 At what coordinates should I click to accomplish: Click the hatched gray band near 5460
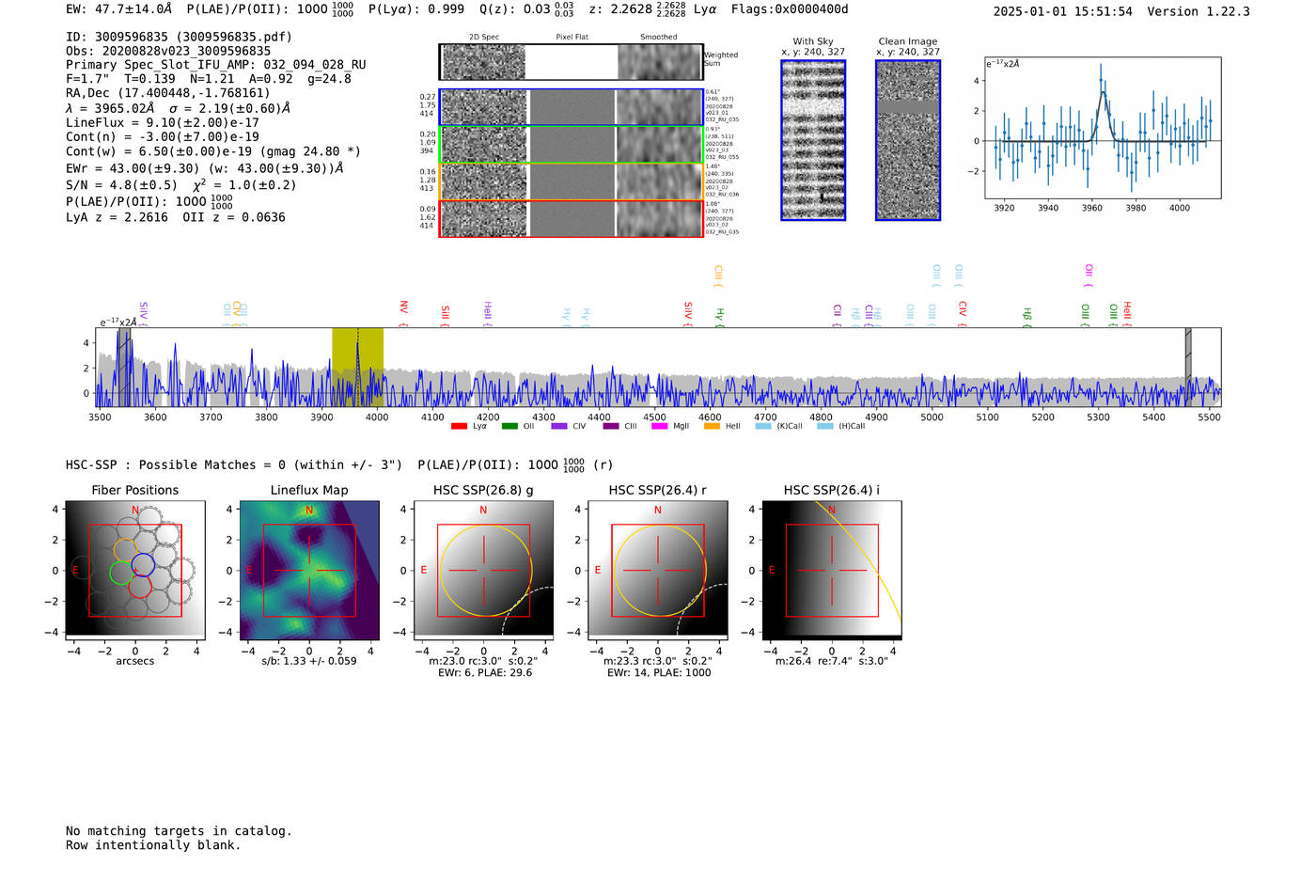pos(1188,367)
